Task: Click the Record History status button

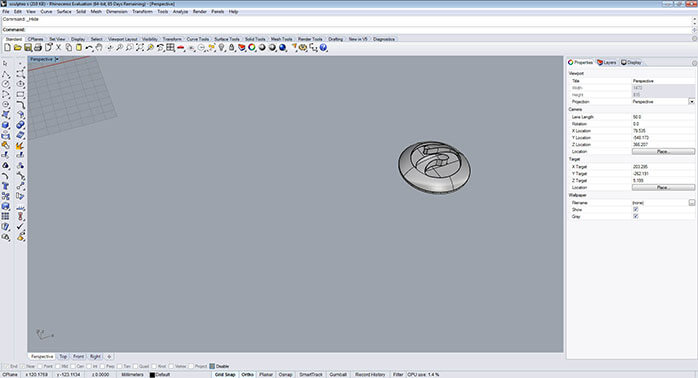Action: [x=370, y=374]
